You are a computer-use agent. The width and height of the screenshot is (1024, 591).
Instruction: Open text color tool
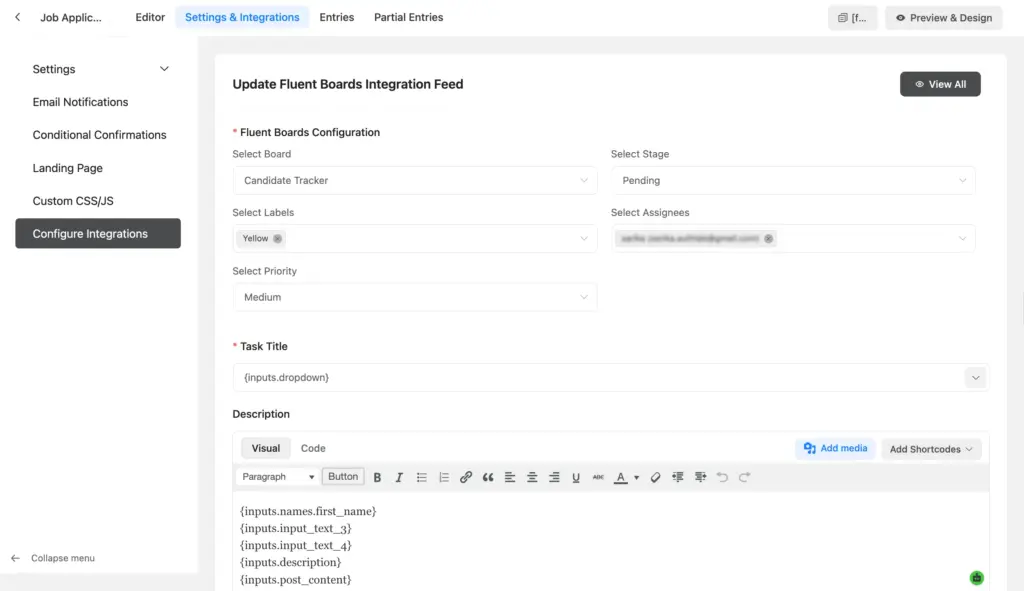tap(620, 477)
